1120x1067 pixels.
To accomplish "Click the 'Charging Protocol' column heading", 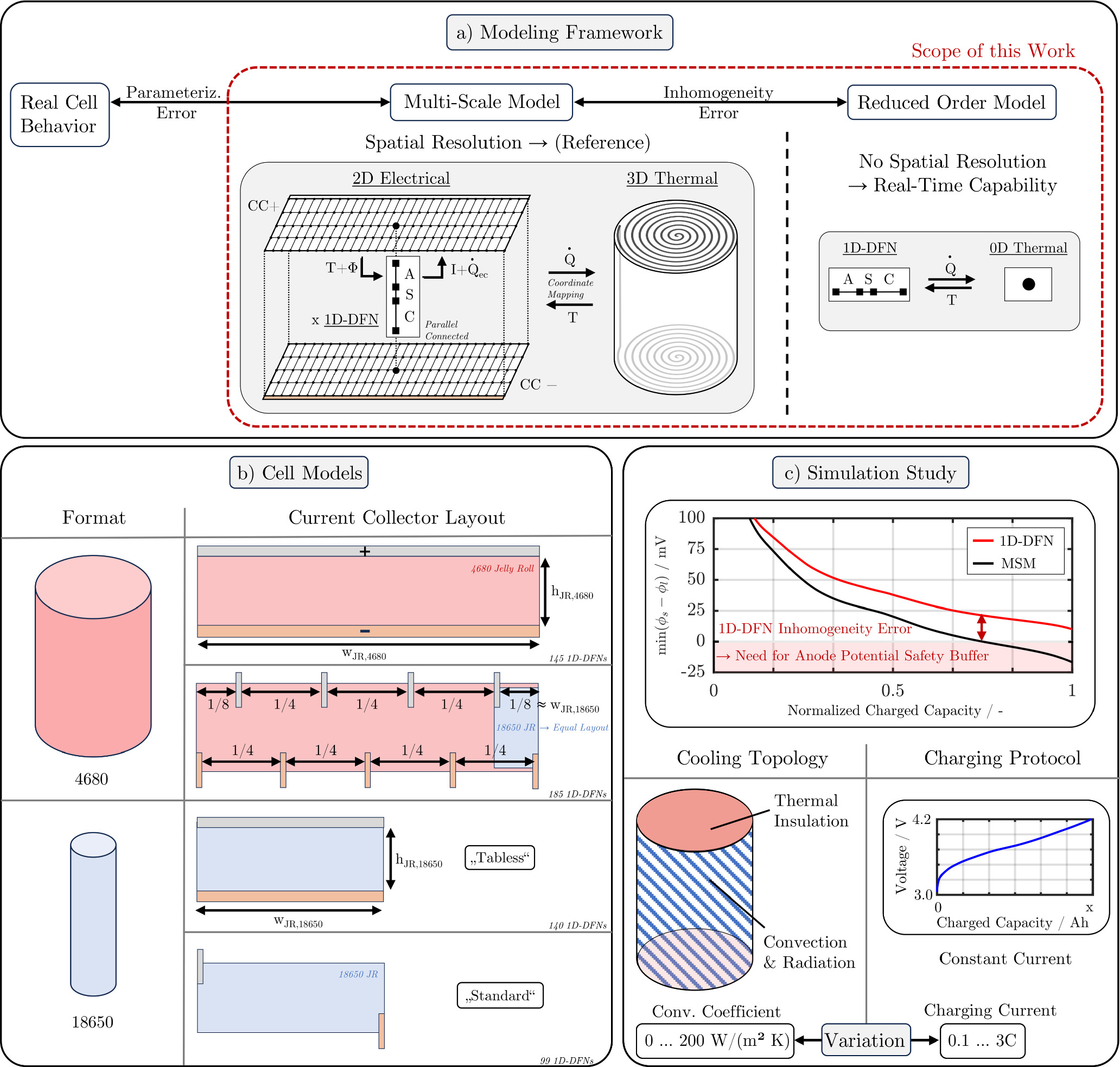I will point(1002,758).
